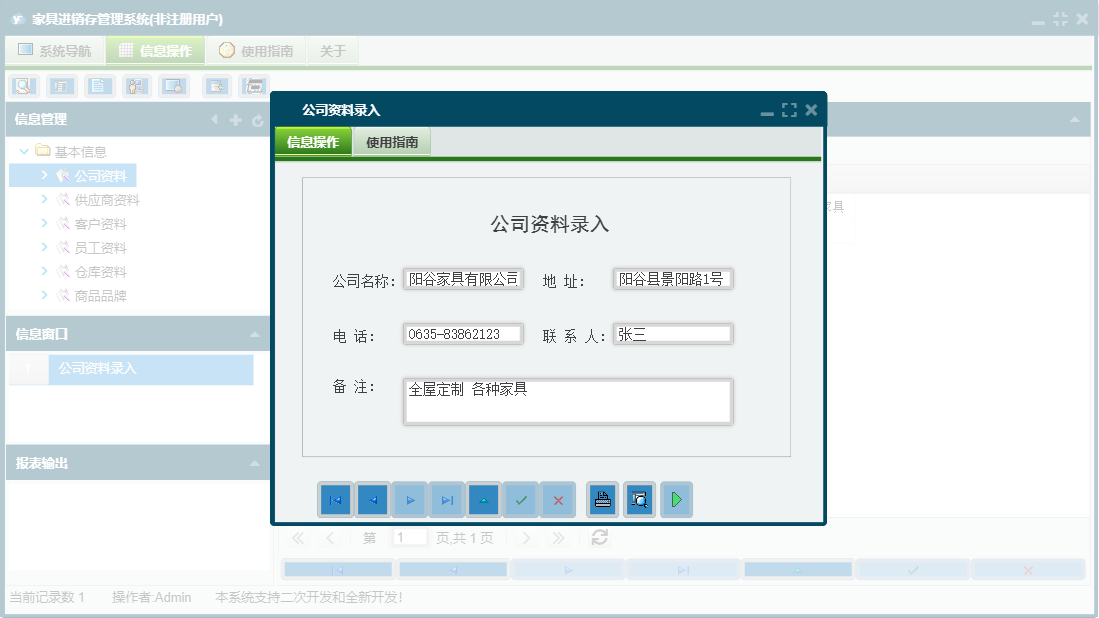Click the red X cancel icon

[x=558, y=500]
